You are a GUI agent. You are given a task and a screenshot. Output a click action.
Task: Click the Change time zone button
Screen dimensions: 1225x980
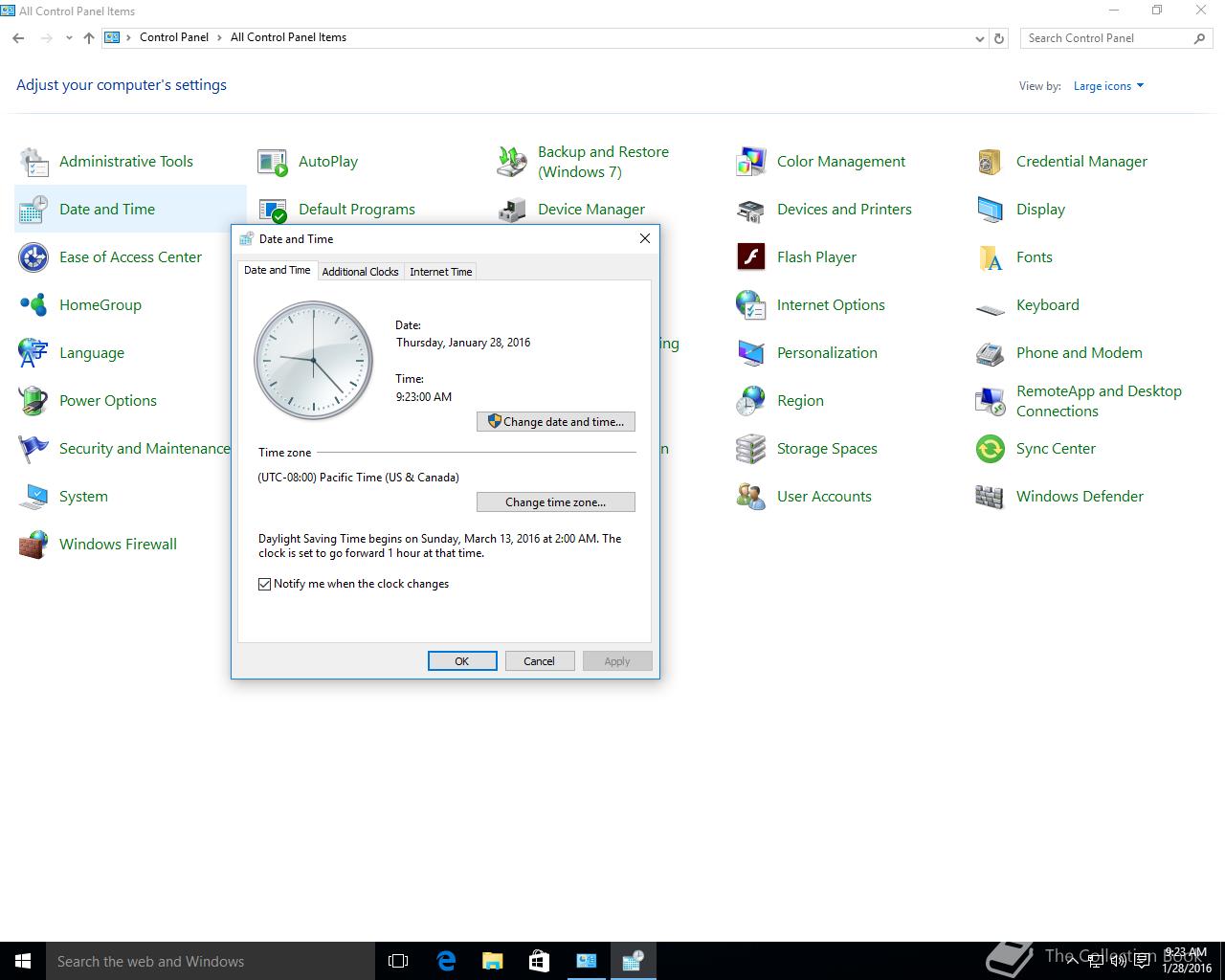tap(556, 501)
